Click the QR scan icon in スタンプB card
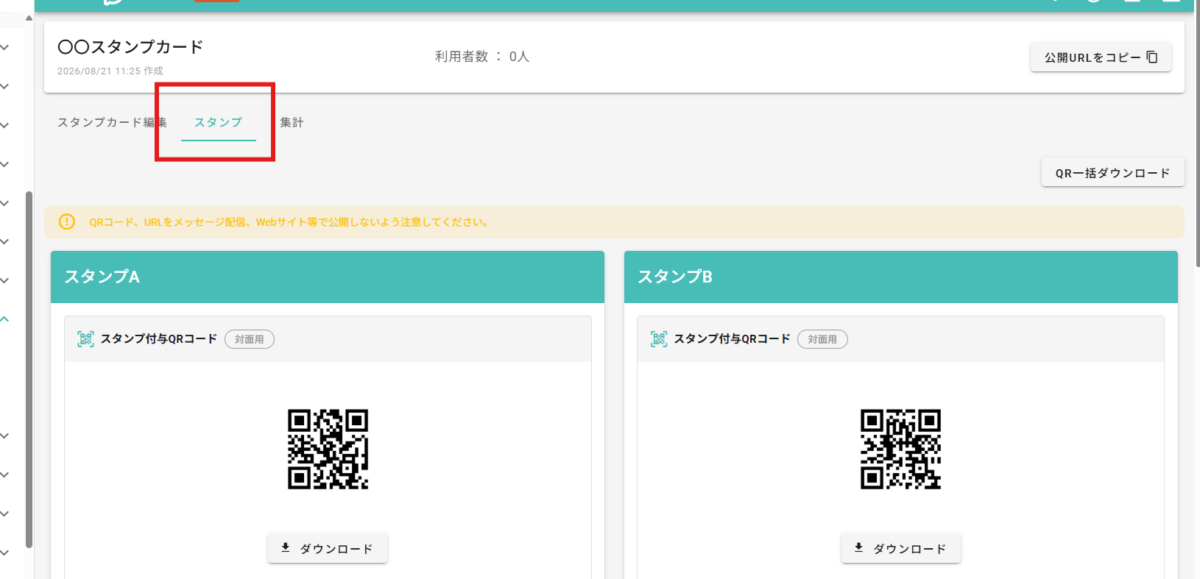This screenshot has width=1200, height=579. (659, 339)
